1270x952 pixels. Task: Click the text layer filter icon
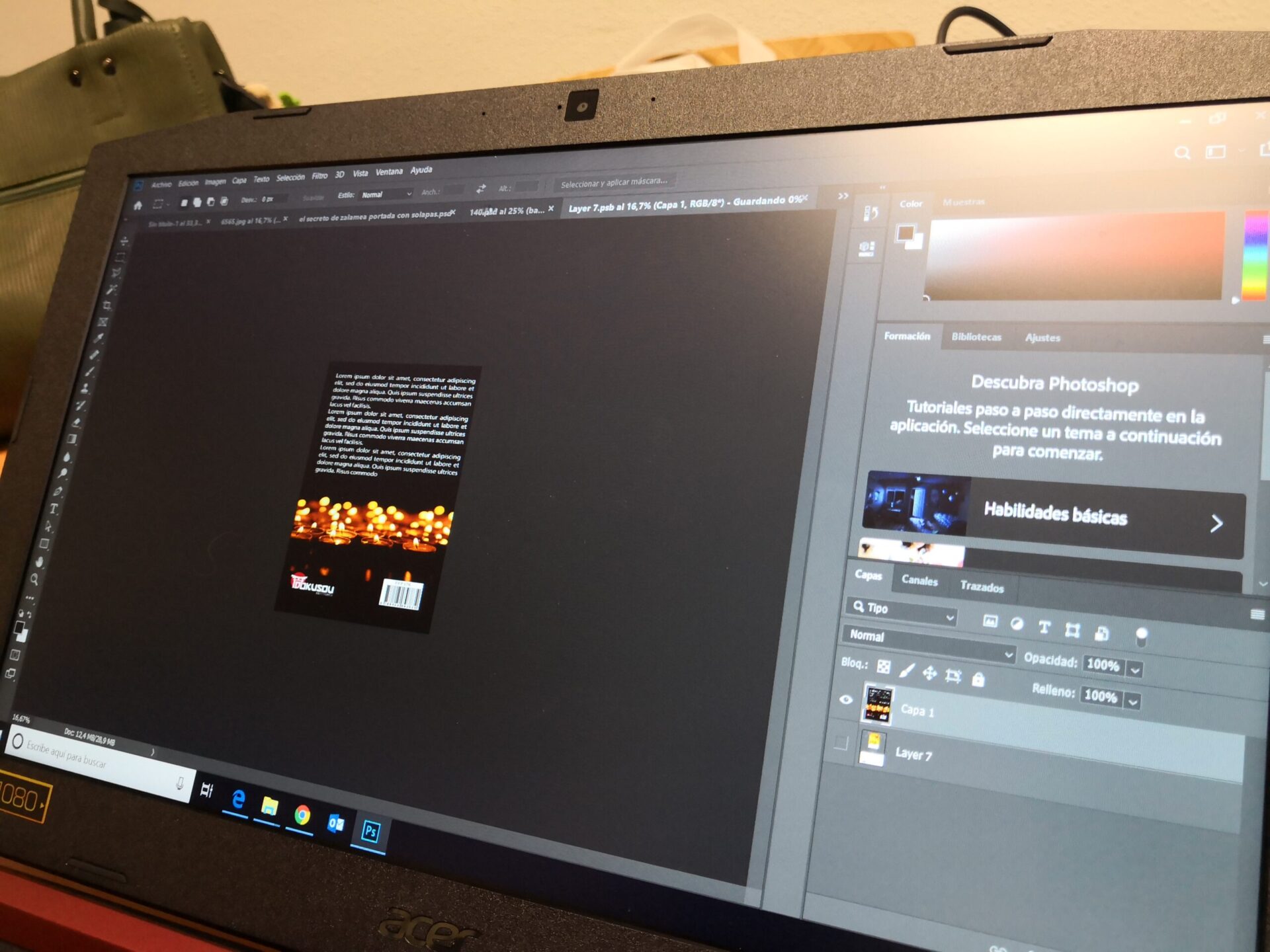point(1044,627)
